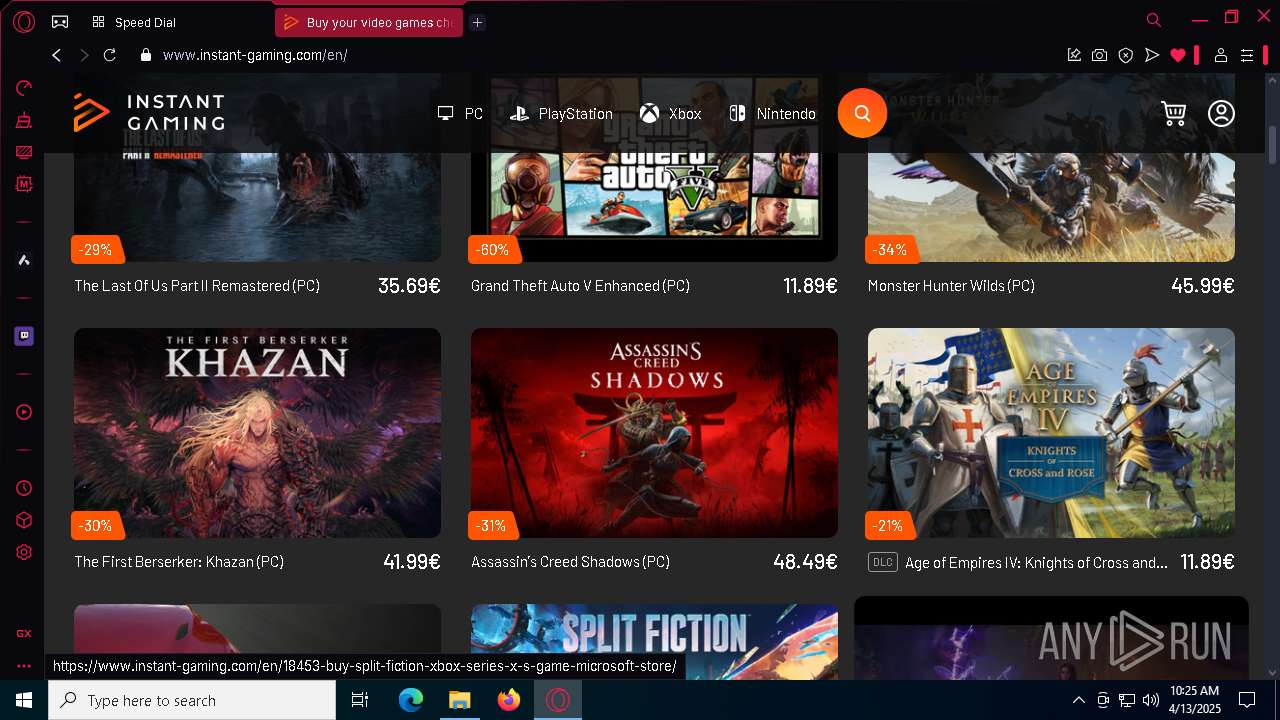The height and width of the screenshot is (720, 1280).
Task: Open the Player icon in sidebar
Action: (24, 412)
